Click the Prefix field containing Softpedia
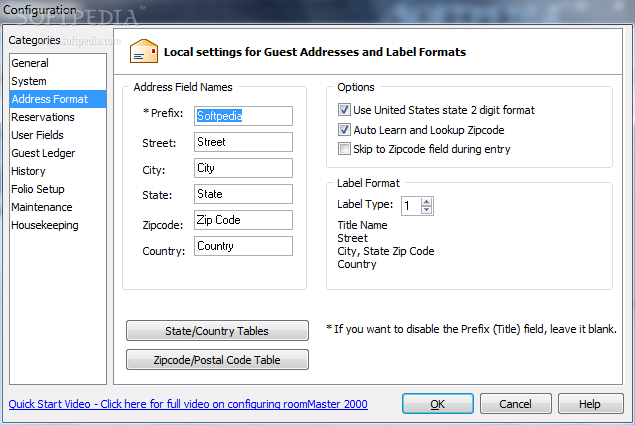The width and height of the screenshot is (635, 425). coord(243,116)
